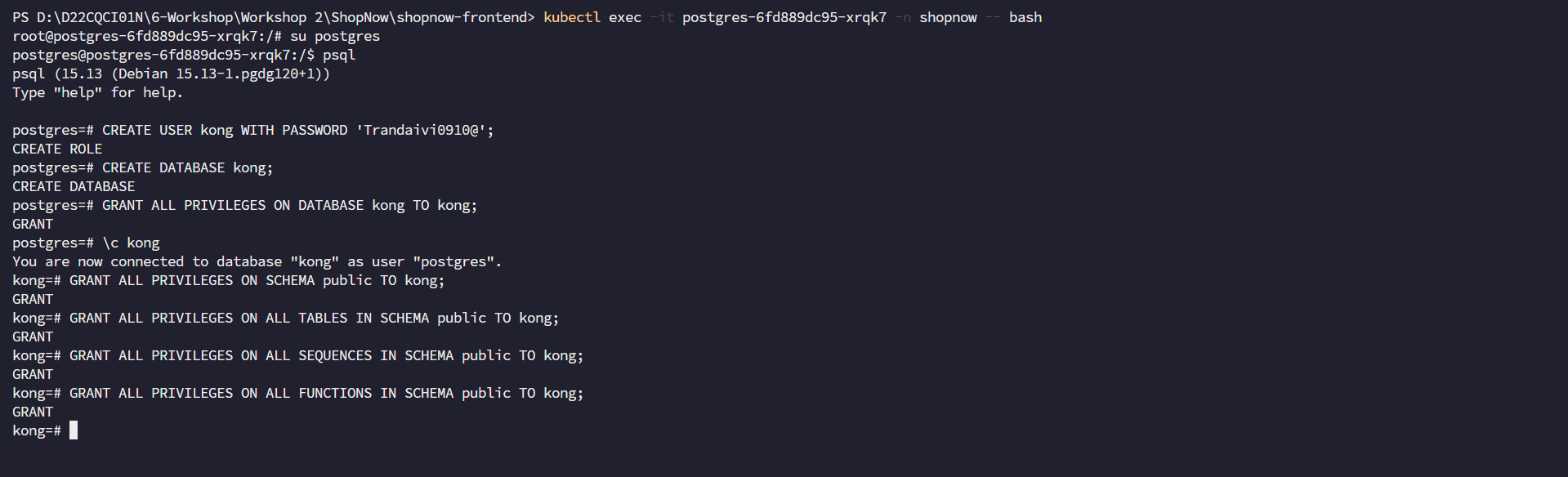This screenshot has height=477, width=1568.
Task: Click 'bash' at end of kubectl command
Action: (x=1025, y=17)
